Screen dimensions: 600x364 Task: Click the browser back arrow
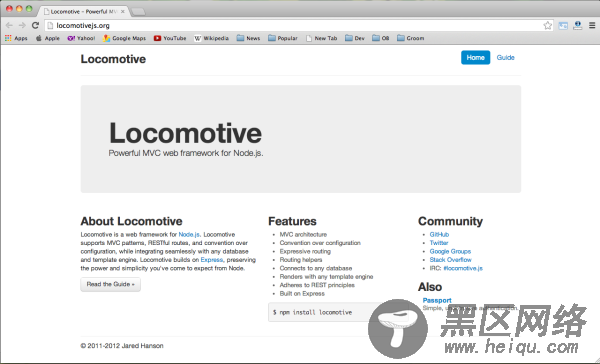coord(9,25)
